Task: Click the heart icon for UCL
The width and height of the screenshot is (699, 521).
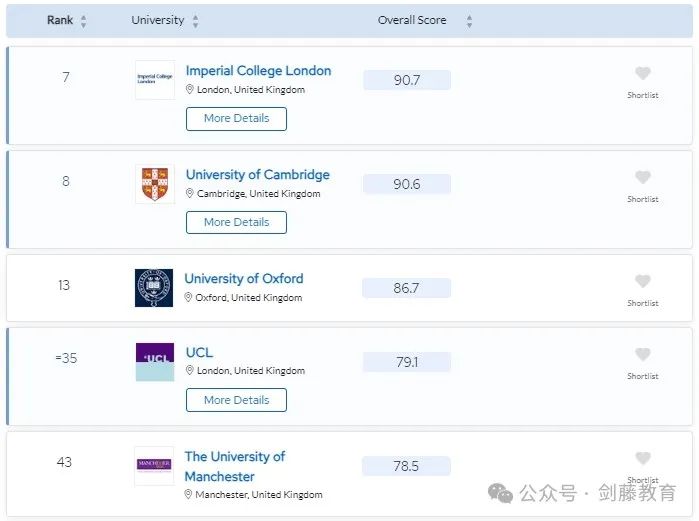Action: coord(643,355)
